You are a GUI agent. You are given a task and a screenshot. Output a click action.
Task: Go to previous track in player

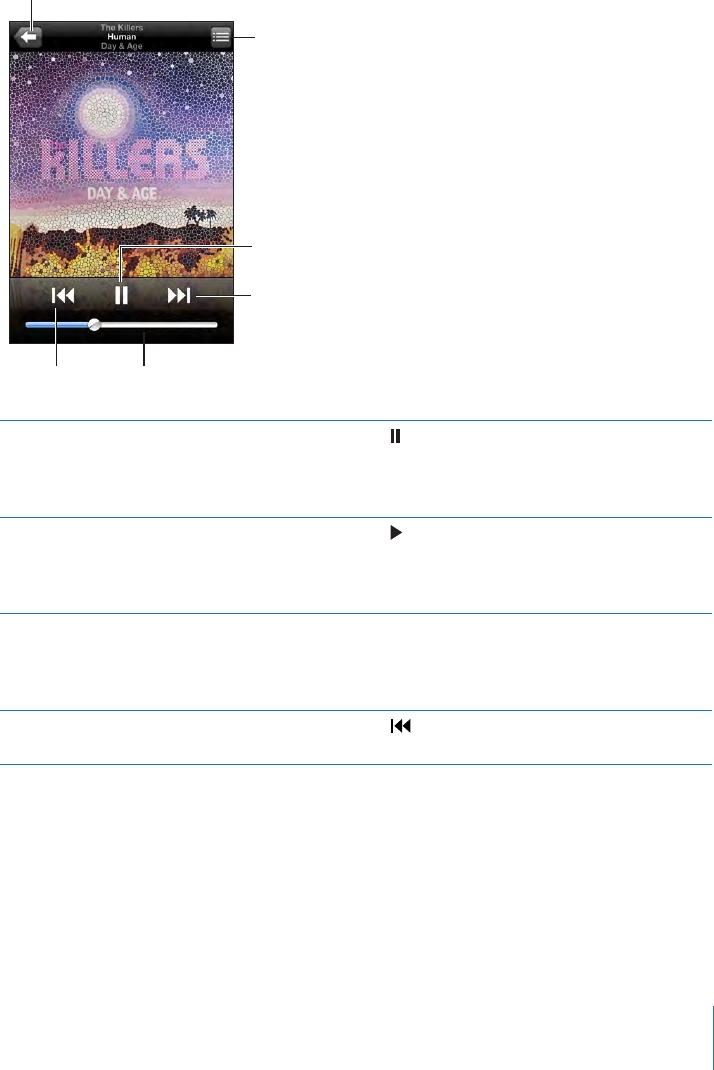click(63, 295)
